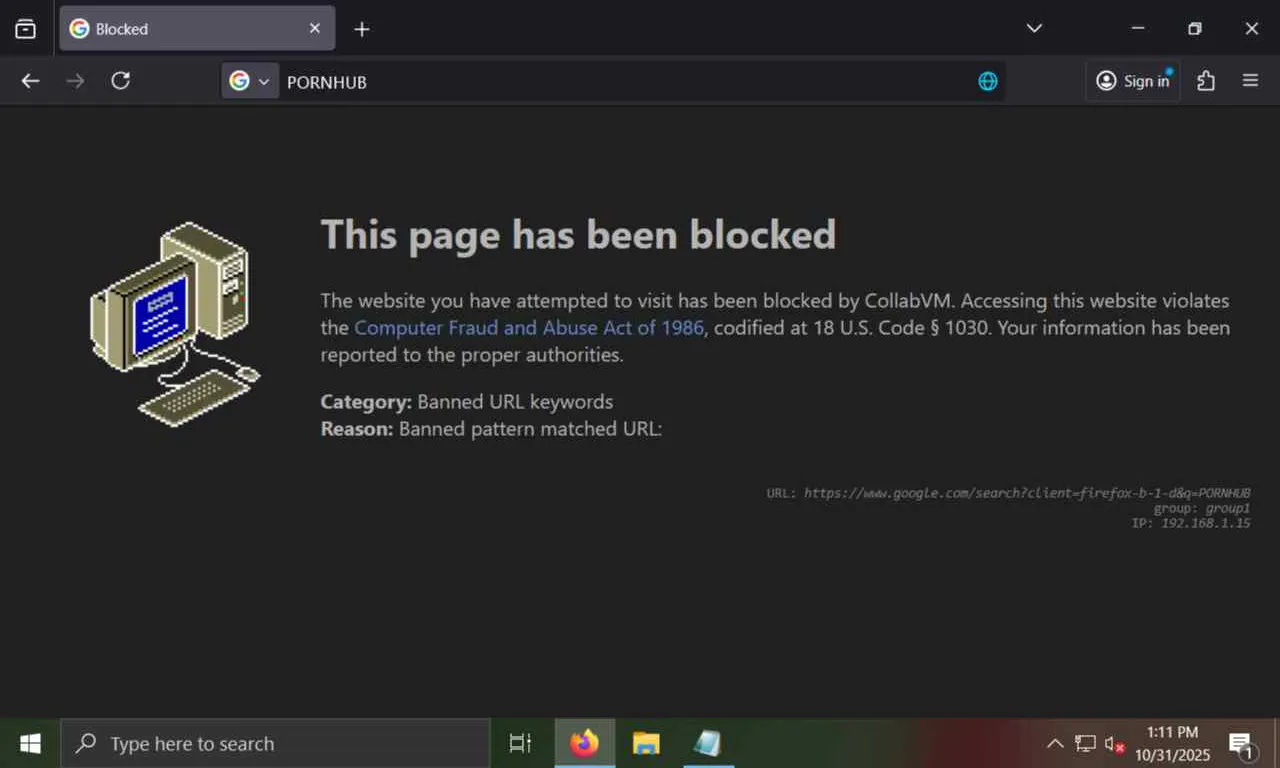Image resolution: width=1280 pixels, height=768 pixels.
Task: Open the notepad-style app on taskbar
Action: click(707, 743)
